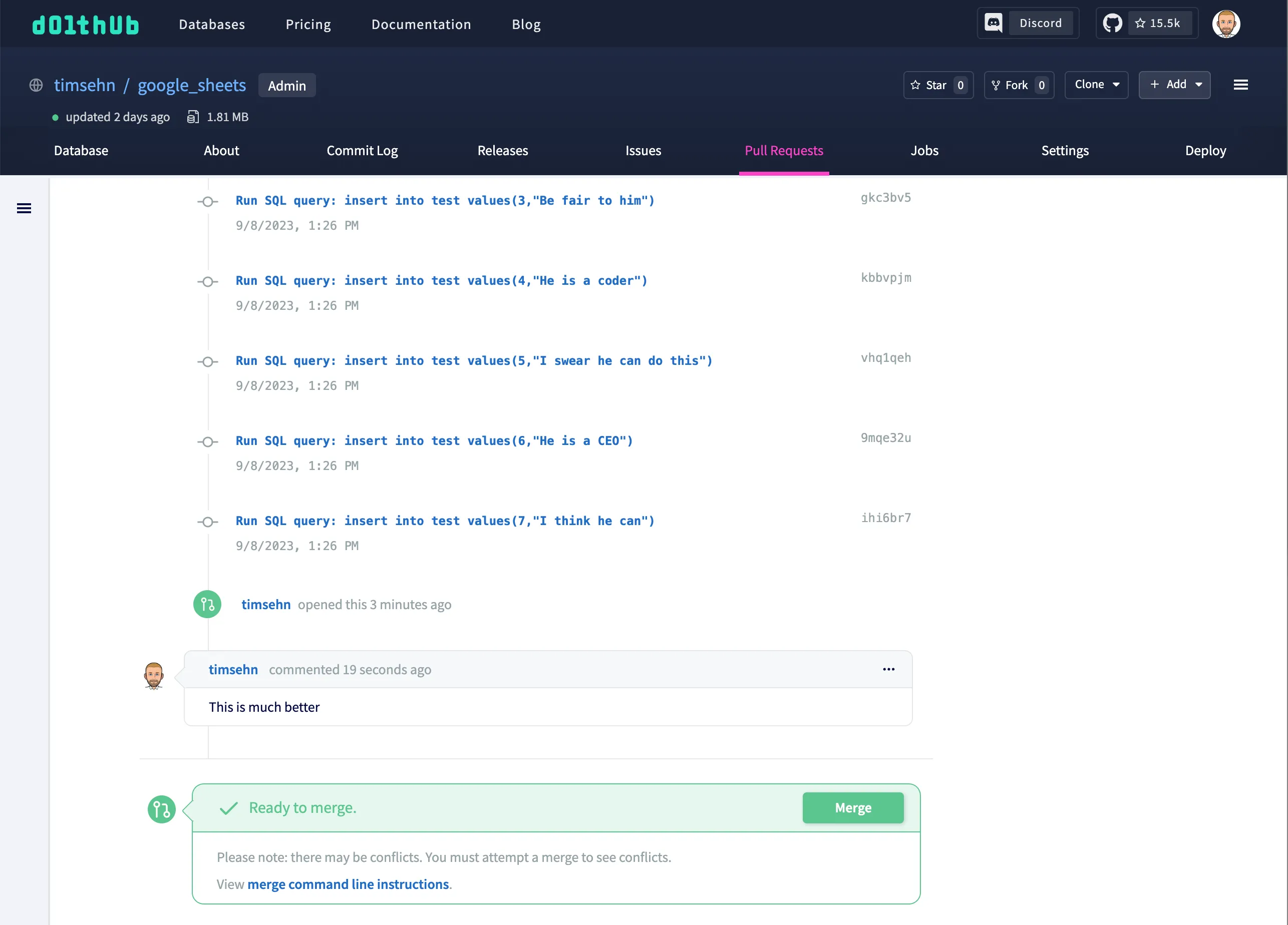
Task: View merge command line instructions
Action: point(348,883)
